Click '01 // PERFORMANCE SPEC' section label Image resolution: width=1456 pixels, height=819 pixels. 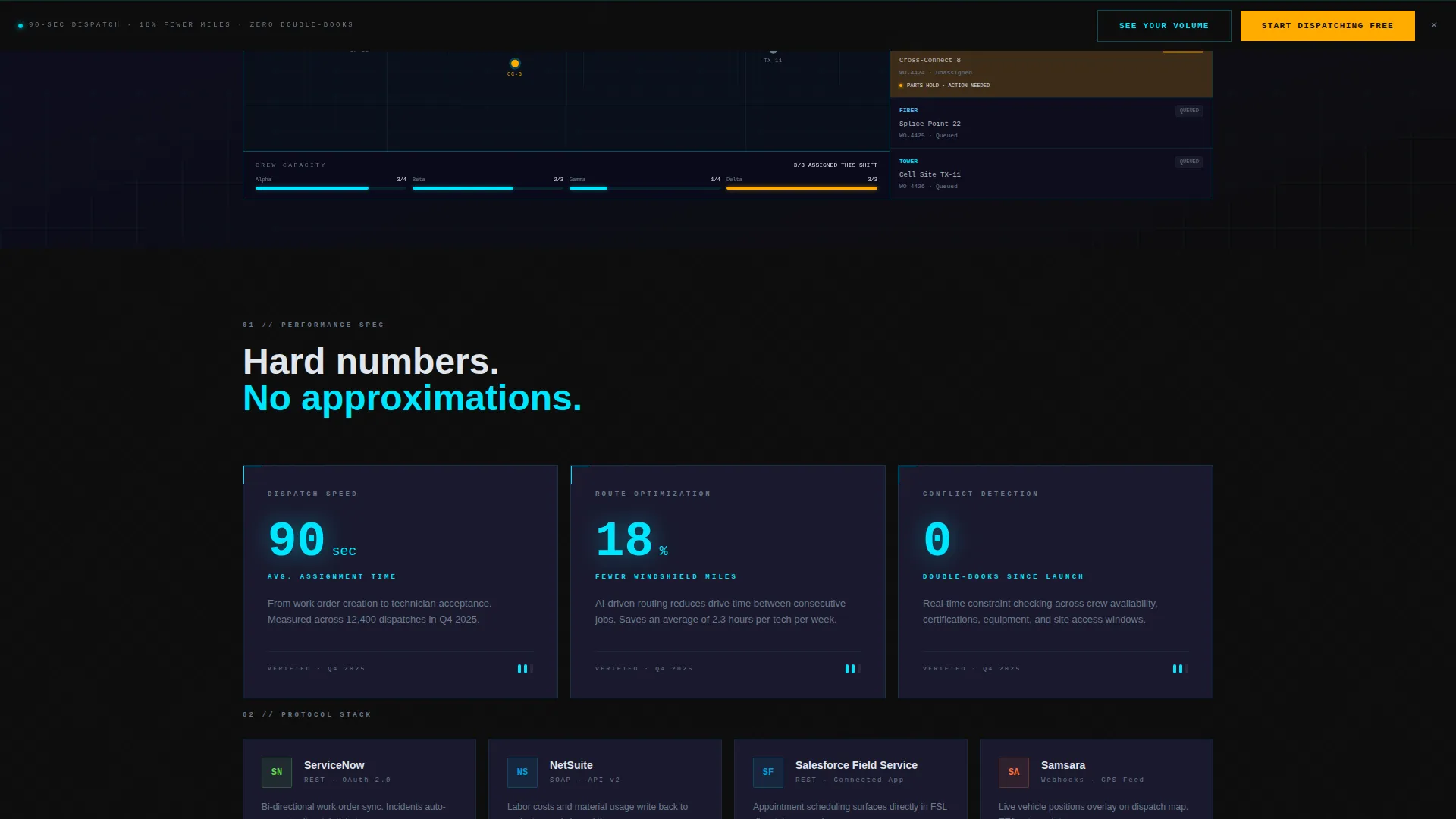point(313,325)
